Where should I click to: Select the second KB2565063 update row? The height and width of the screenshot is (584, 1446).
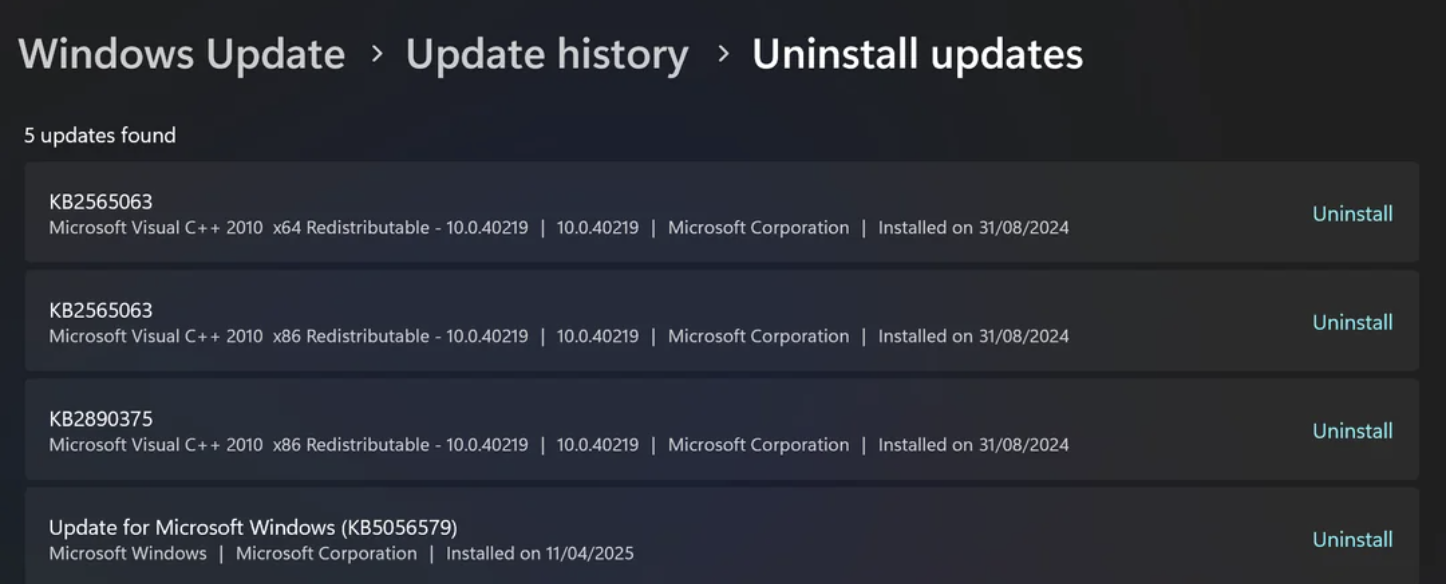click(x=600, y=322)
